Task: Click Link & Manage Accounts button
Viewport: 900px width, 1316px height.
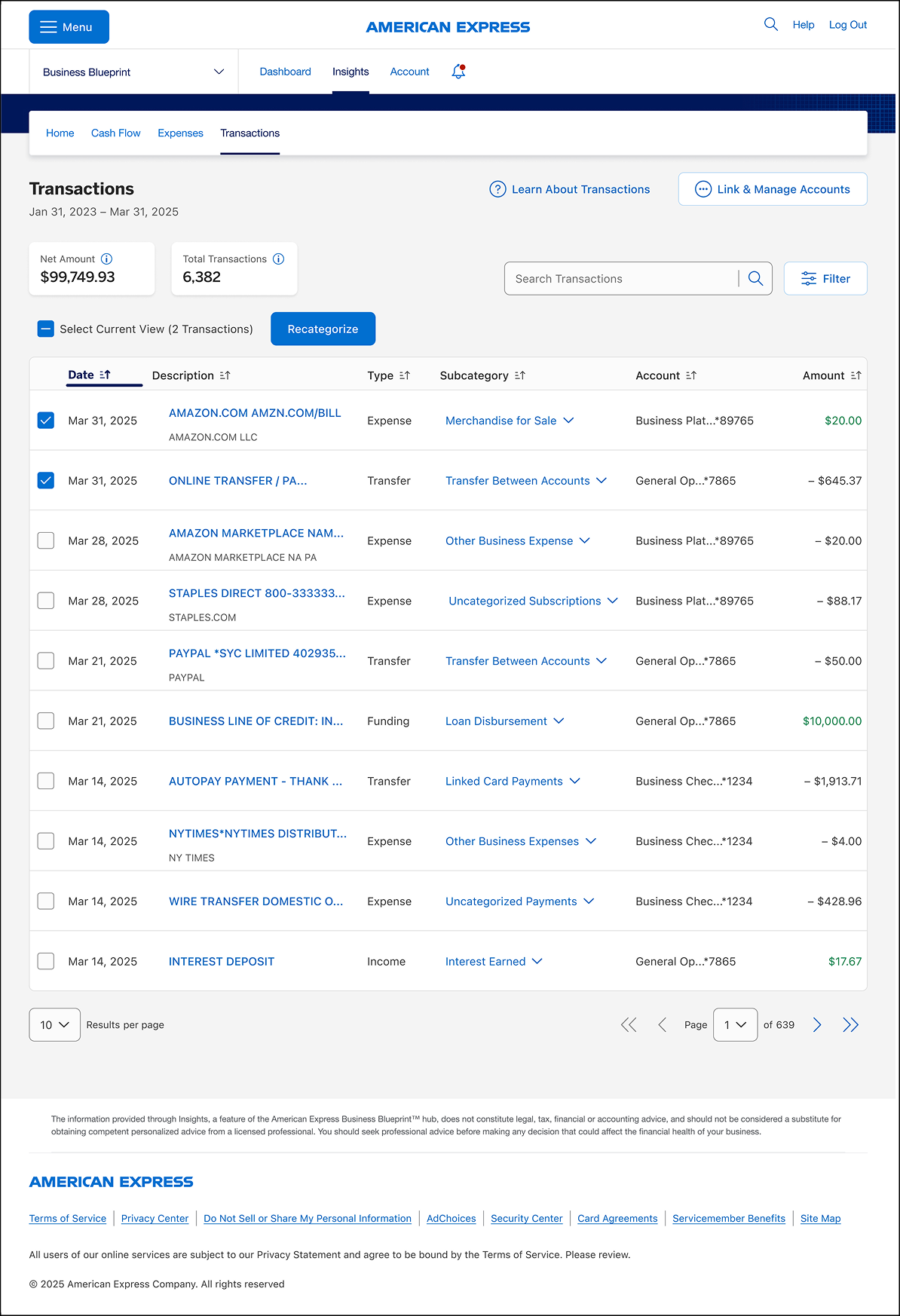Action: click(773, 189)
